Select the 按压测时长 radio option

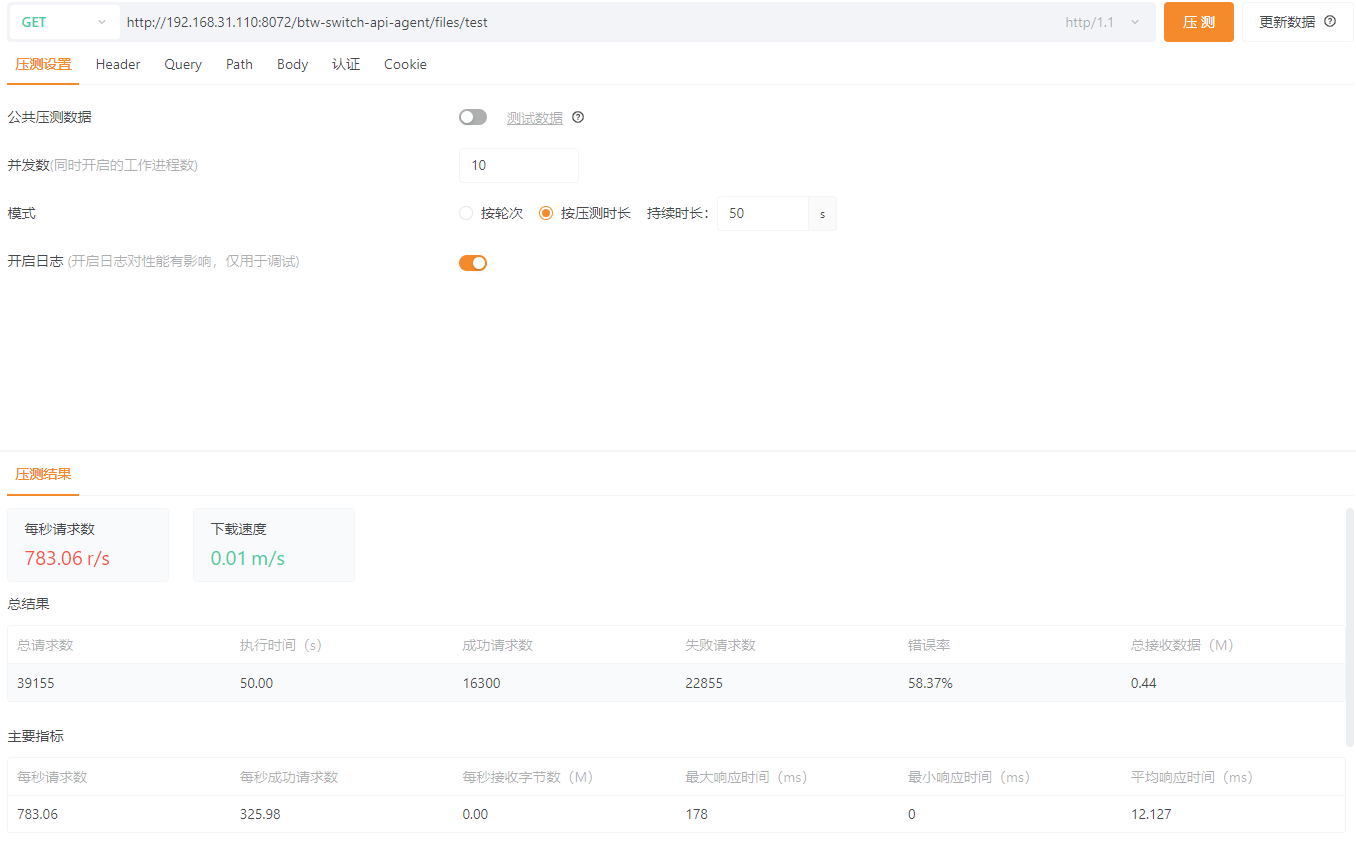546,213
